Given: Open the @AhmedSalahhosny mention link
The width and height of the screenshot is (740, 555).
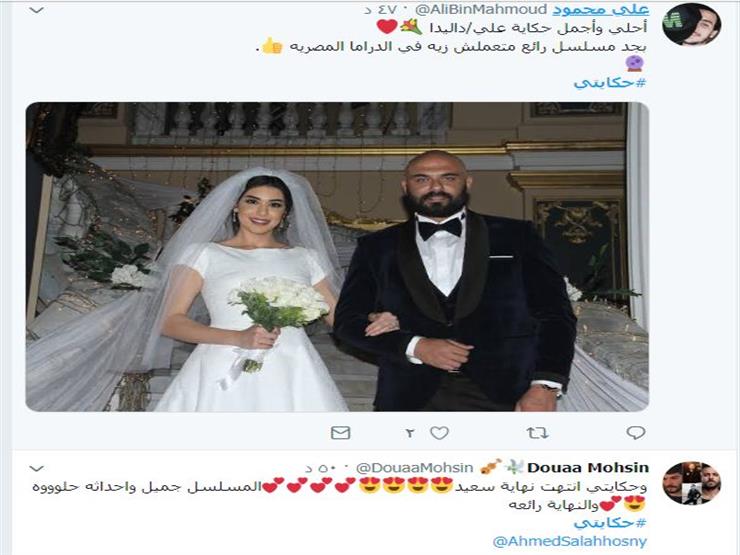Looking at the screenshot, I should (570, 541).
